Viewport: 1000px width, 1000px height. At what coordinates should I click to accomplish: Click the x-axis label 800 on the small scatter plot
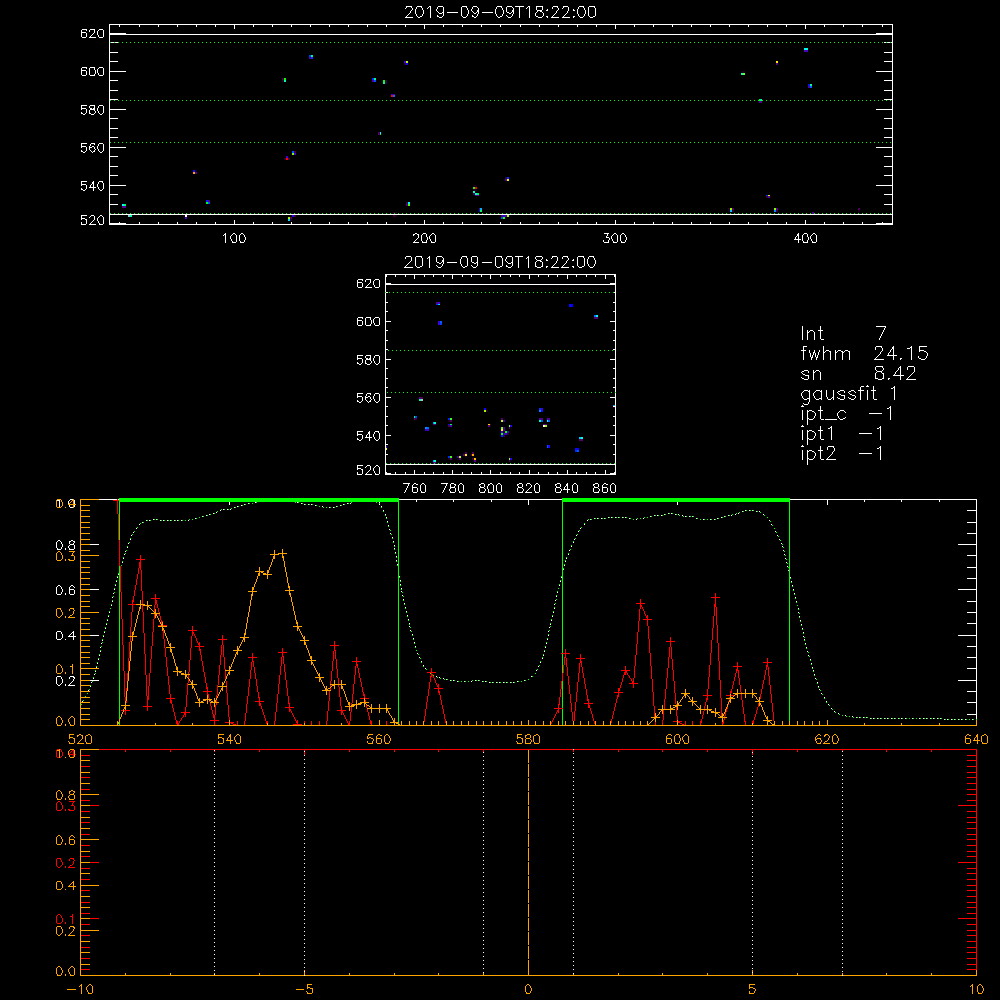click(490, 489)
